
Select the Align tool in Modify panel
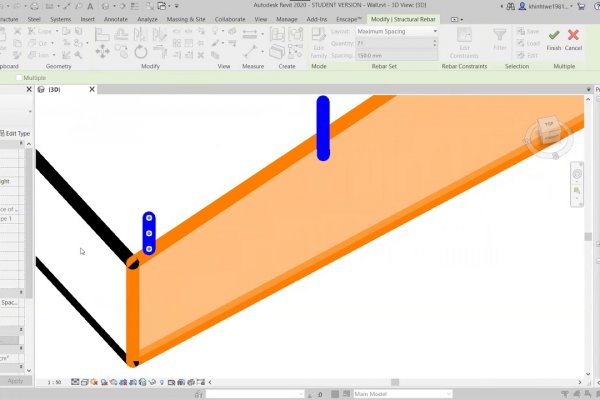(102, 35)
